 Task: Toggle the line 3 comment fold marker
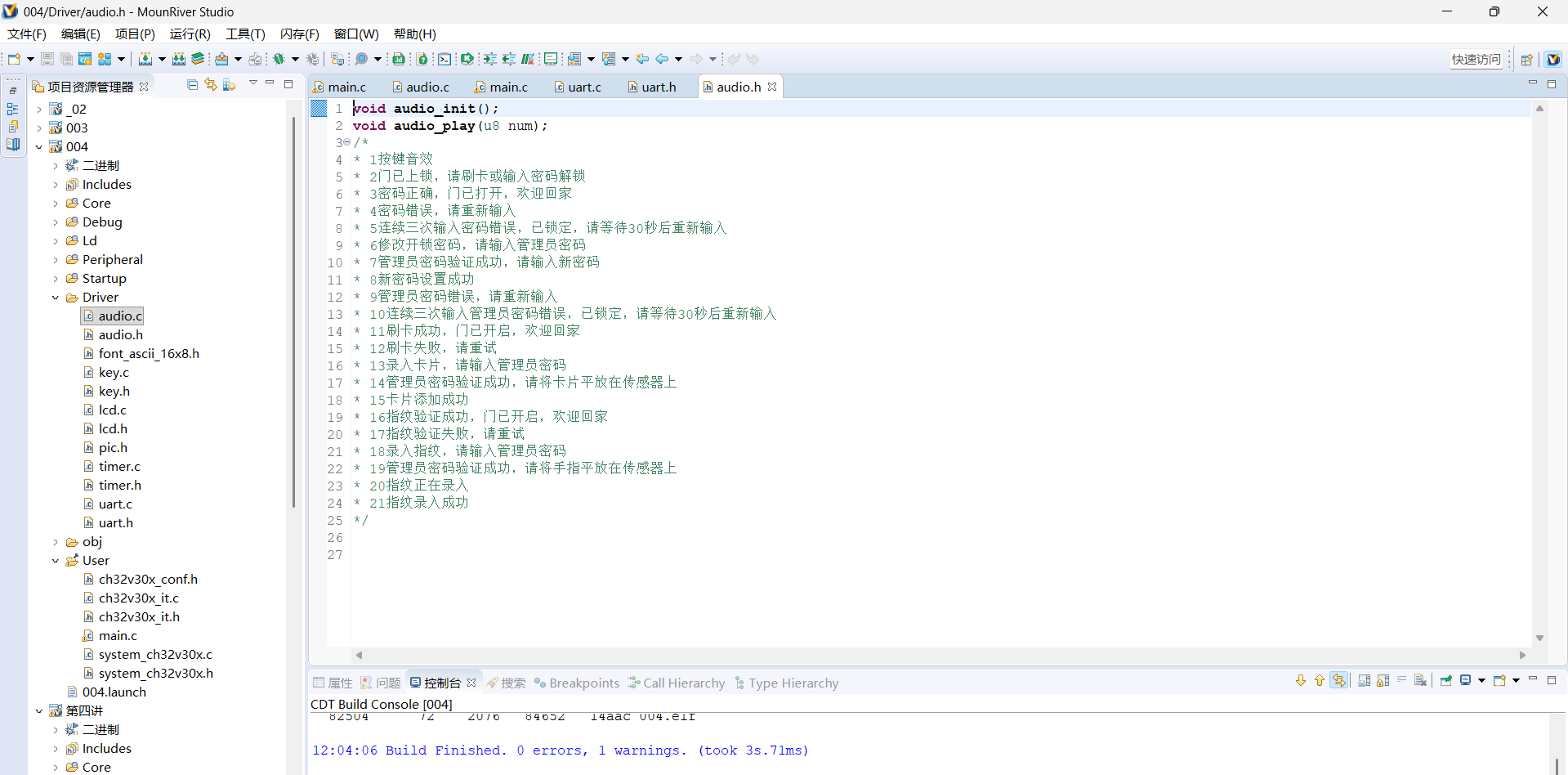pyautogui.click(x=346, y=142)
